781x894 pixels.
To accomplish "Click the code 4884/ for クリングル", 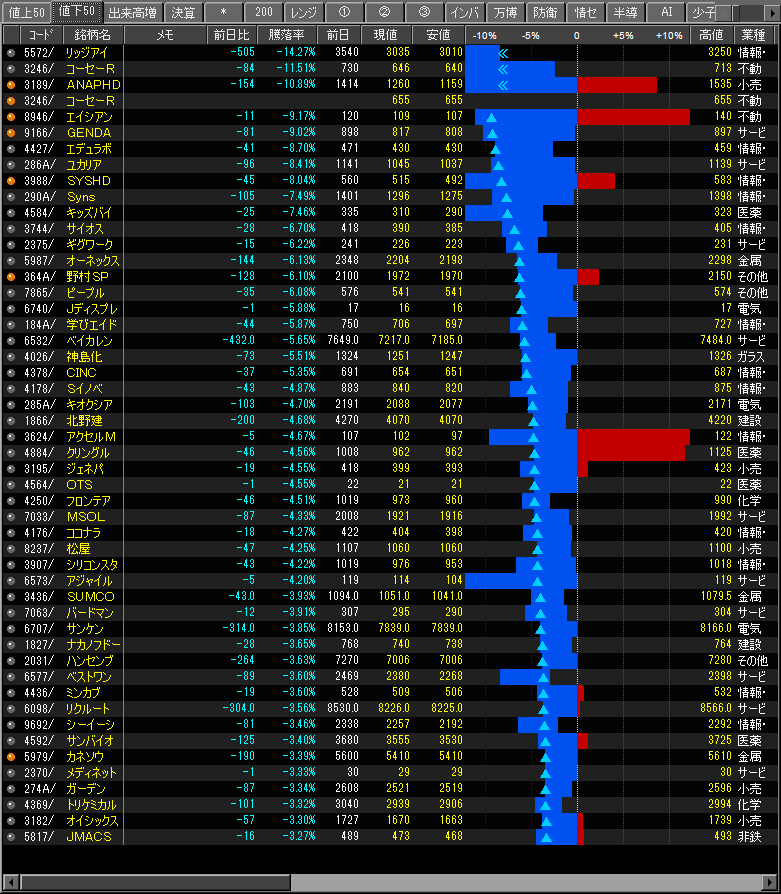I will tap(39, 453).
